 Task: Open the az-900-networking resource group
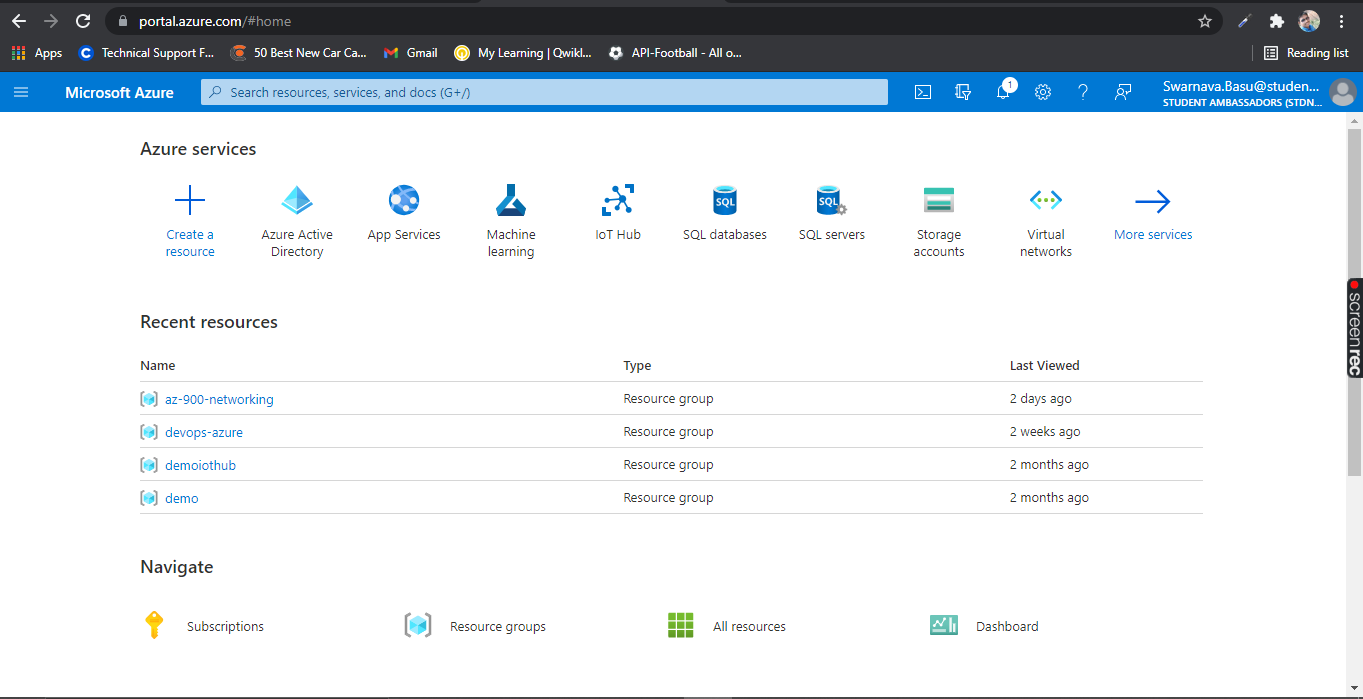point(219,398)
